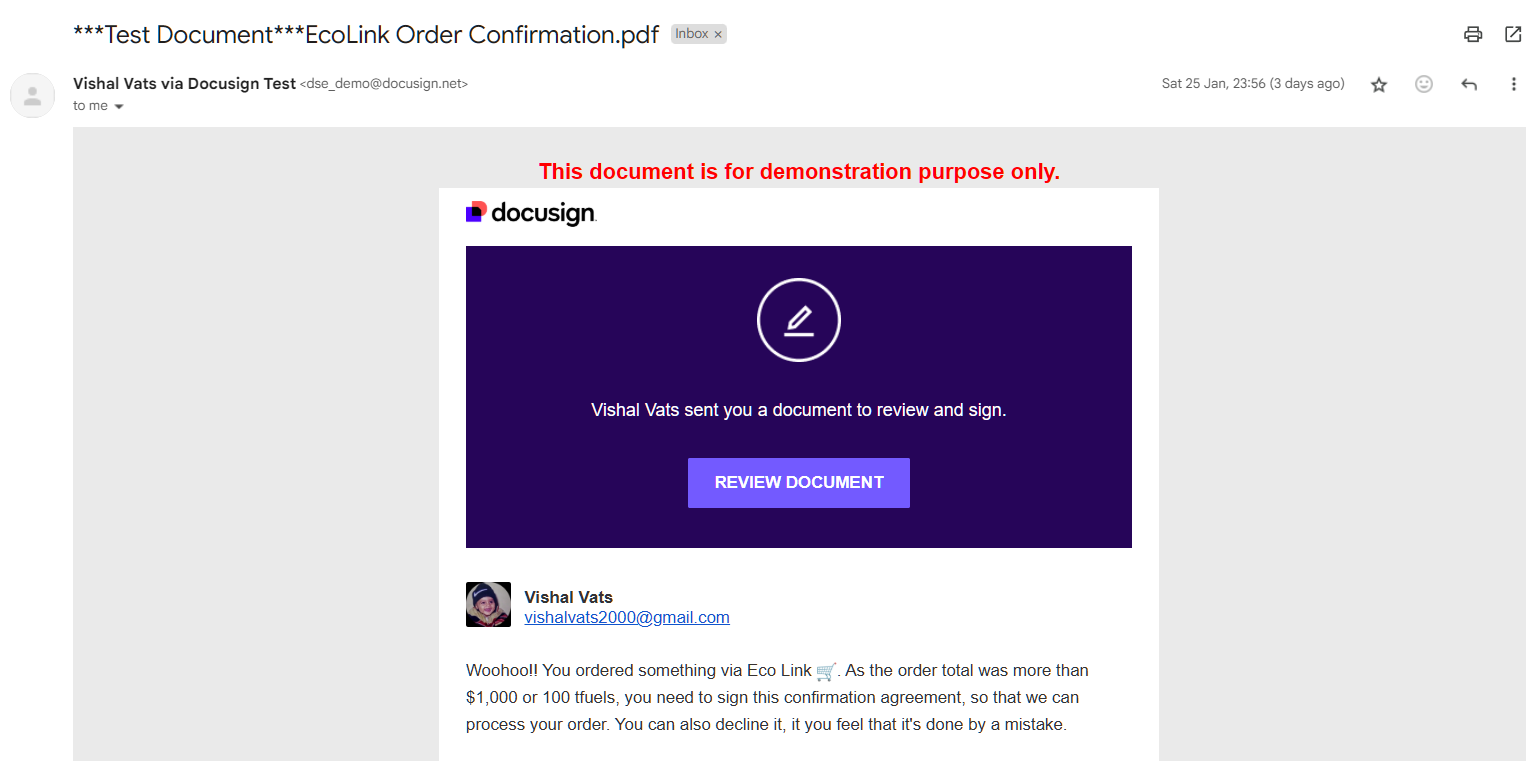Open the vishalvats2000@gmail.com email link
Screen dimensions: 1527x761
click(x=627, y=617)
